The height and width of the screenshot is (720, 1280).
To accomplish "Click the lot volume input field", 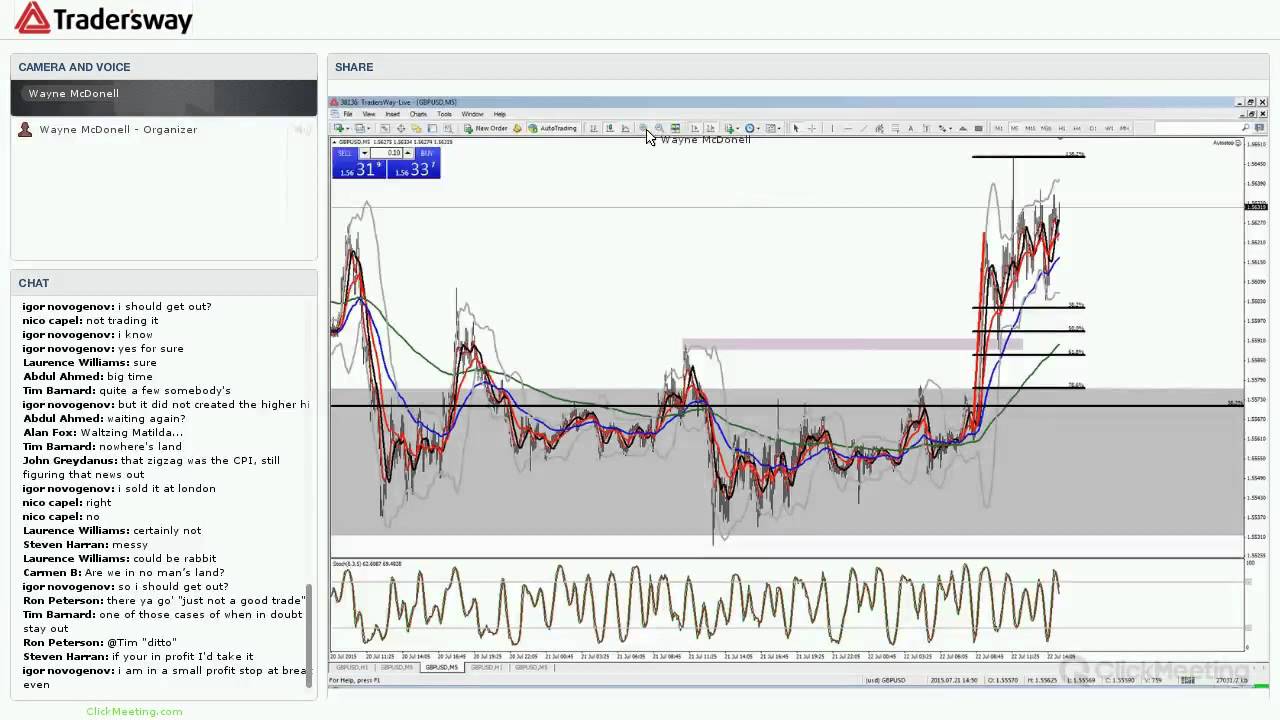I will (387, 153).
